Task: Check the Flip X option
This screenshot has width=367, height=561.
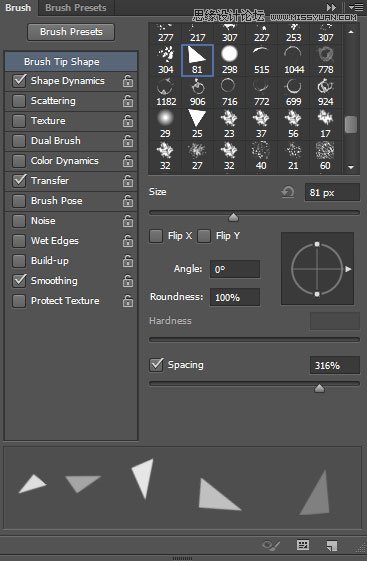Action: point(156,236)
